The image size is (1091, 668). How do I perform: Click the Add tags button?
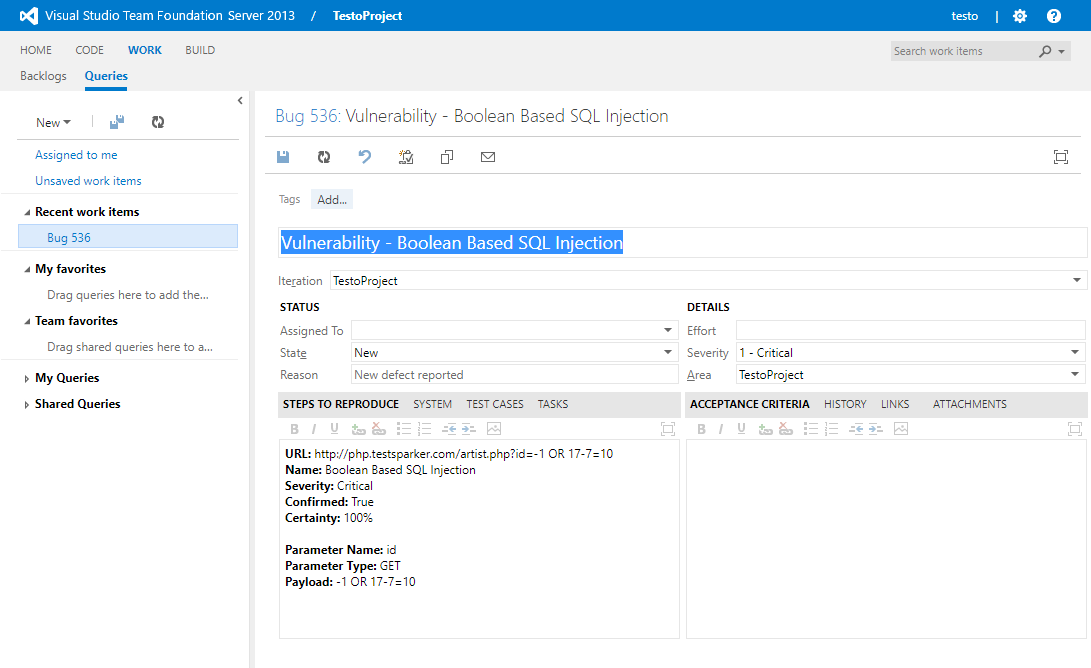(331, 199)
